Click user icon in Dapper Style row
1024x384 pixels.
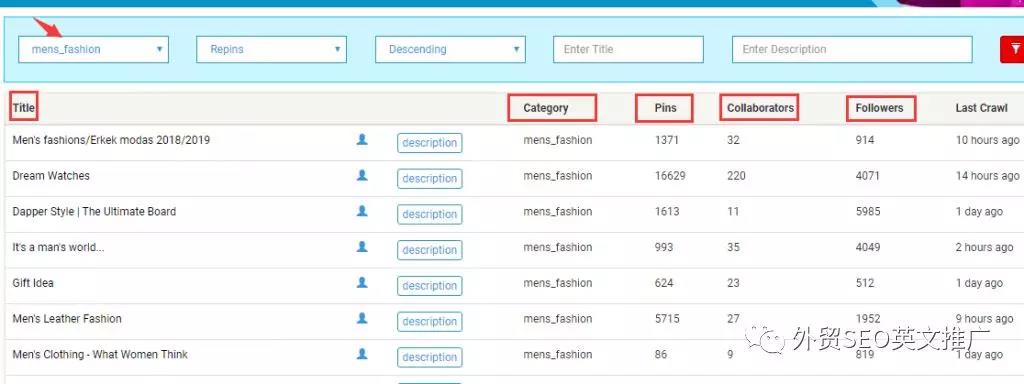coord(362,211)
